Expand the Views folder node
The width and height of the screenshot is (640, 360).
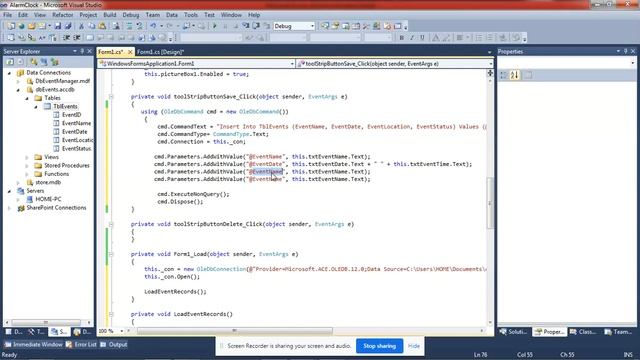(x=27, y=157)
